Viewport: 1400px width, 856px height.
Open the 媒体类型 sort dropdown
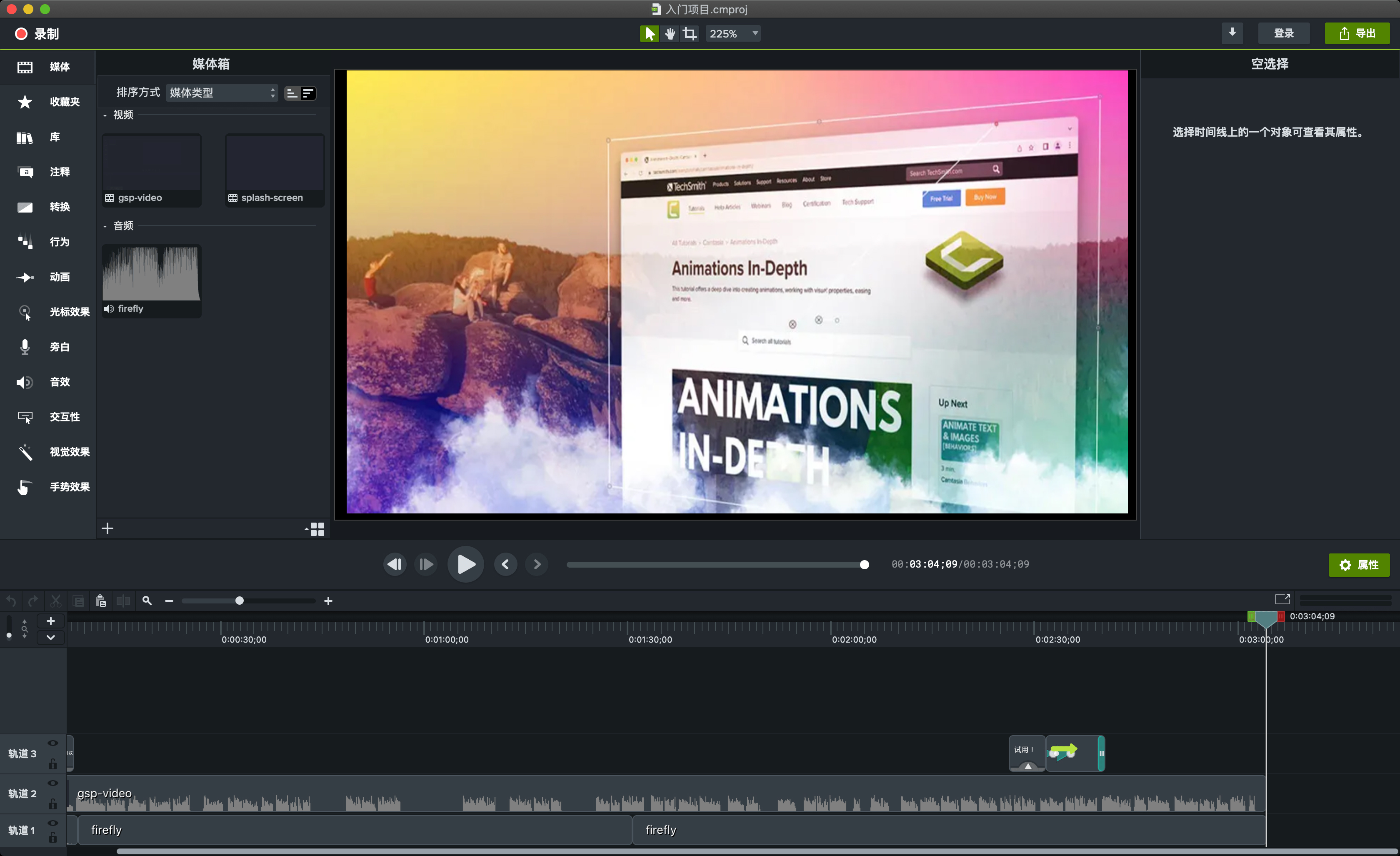coord(221,93)
